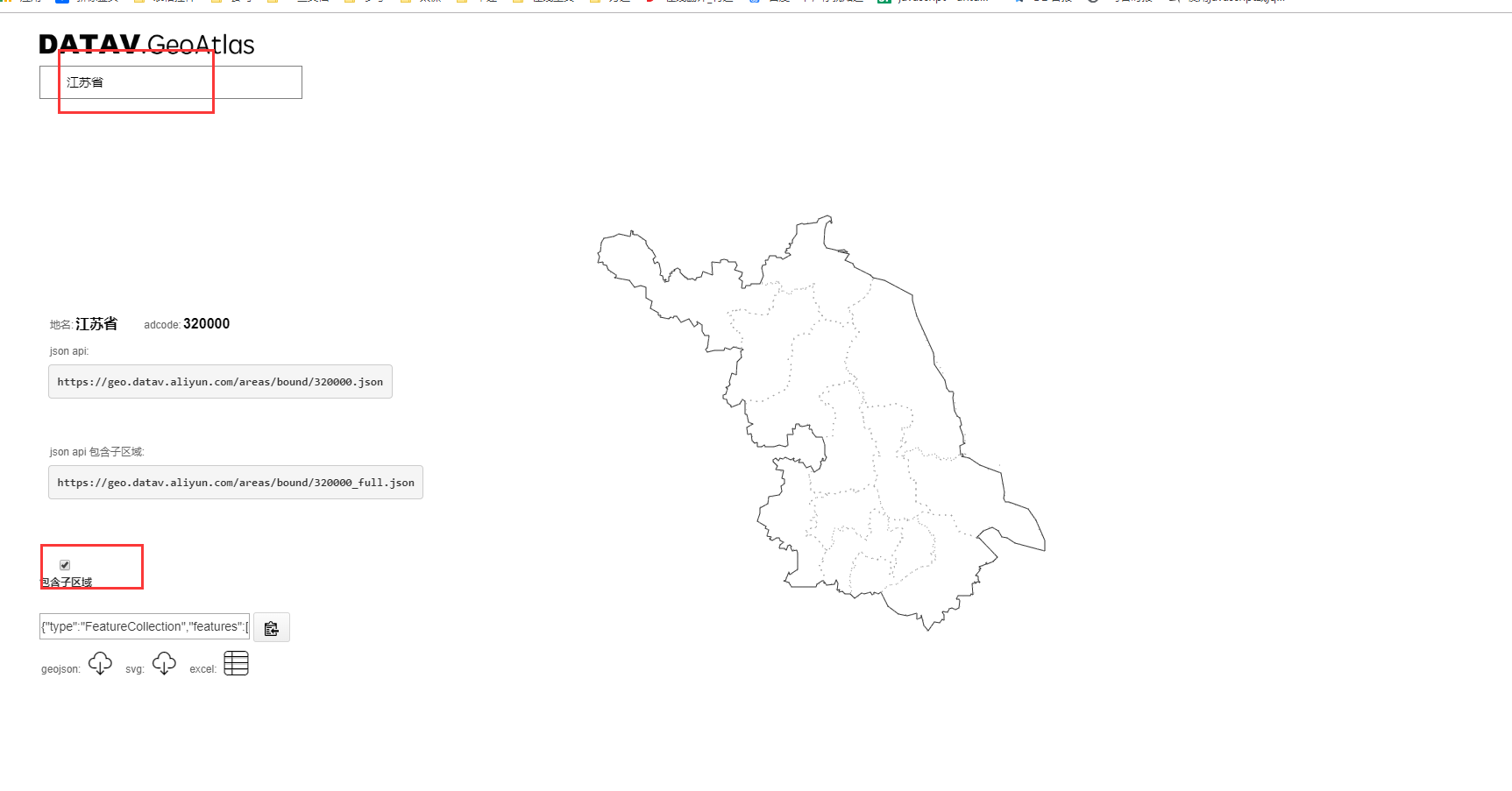Select the 320000.json API URL text
The image size is (1512, 791).
[219, 382]
